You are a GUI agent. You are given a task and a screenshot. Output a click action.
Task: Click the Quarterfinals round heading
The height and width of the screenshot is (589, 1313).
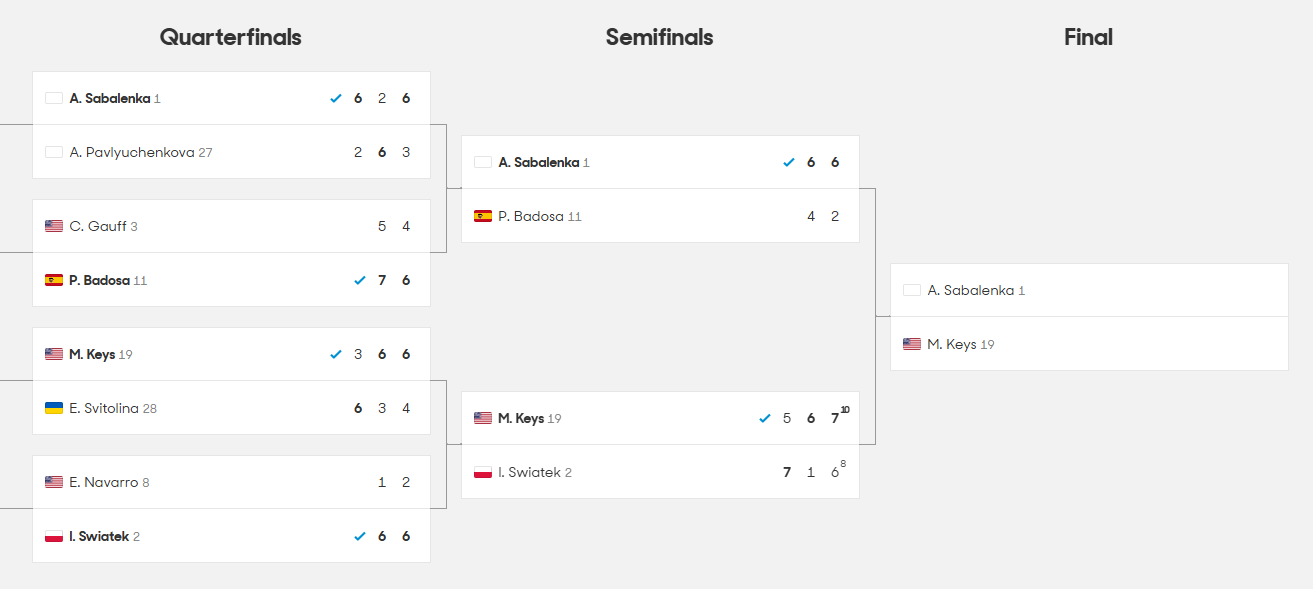[231, 38]
